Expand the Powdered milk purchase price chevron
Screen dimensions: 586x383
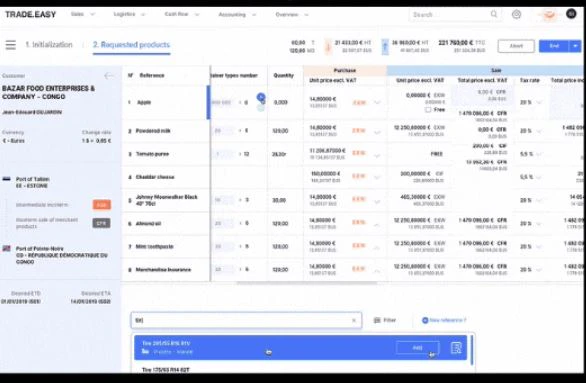click(377, 132)
